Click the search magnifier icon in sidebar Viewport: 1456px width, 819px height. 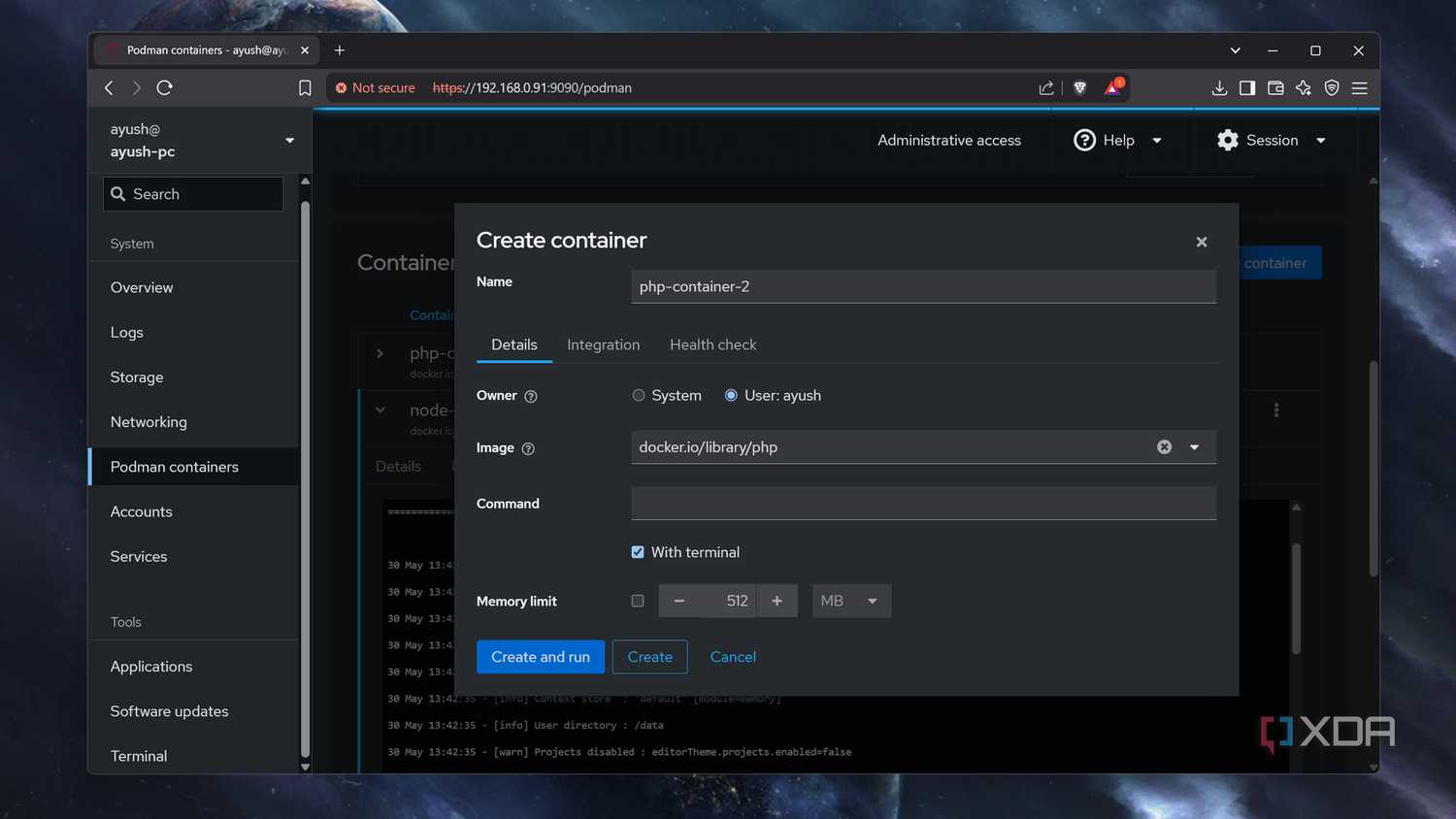(x=118, y=194)
